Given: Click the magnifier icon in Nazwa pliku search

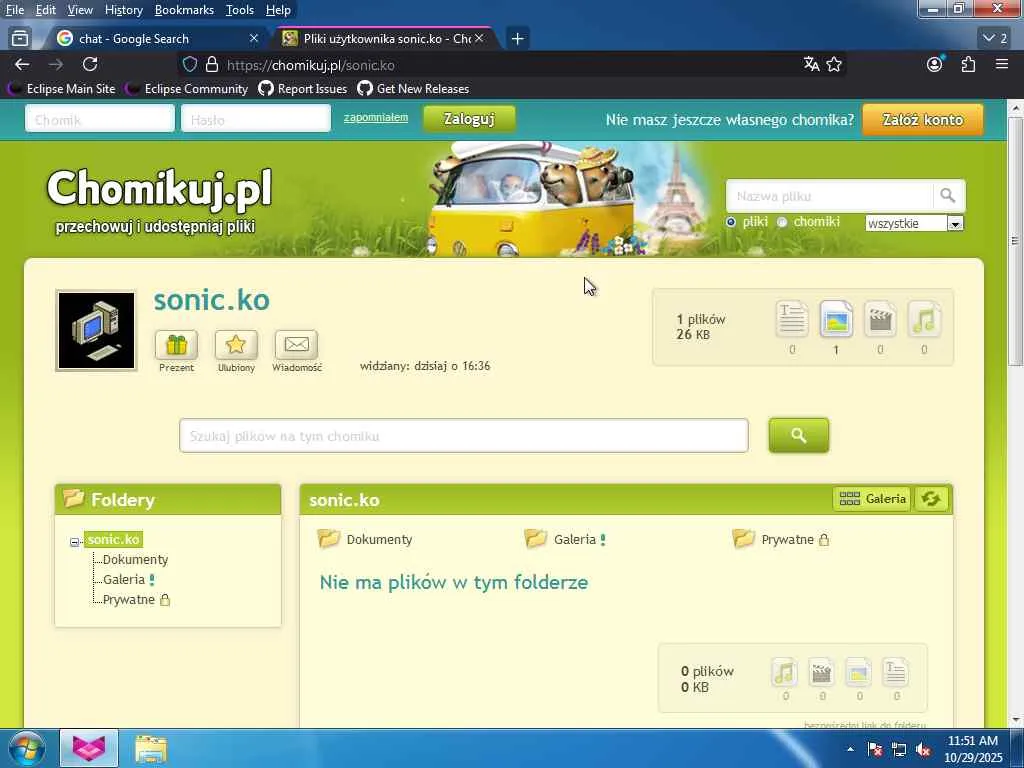Looking at the screenshot, I should (948, 195).
